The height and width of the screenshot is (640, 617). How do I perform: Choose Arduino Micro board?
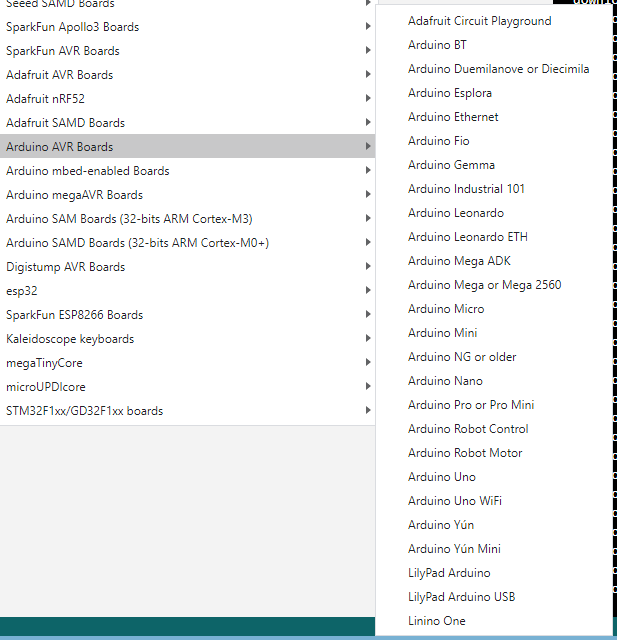pos(494,309)
